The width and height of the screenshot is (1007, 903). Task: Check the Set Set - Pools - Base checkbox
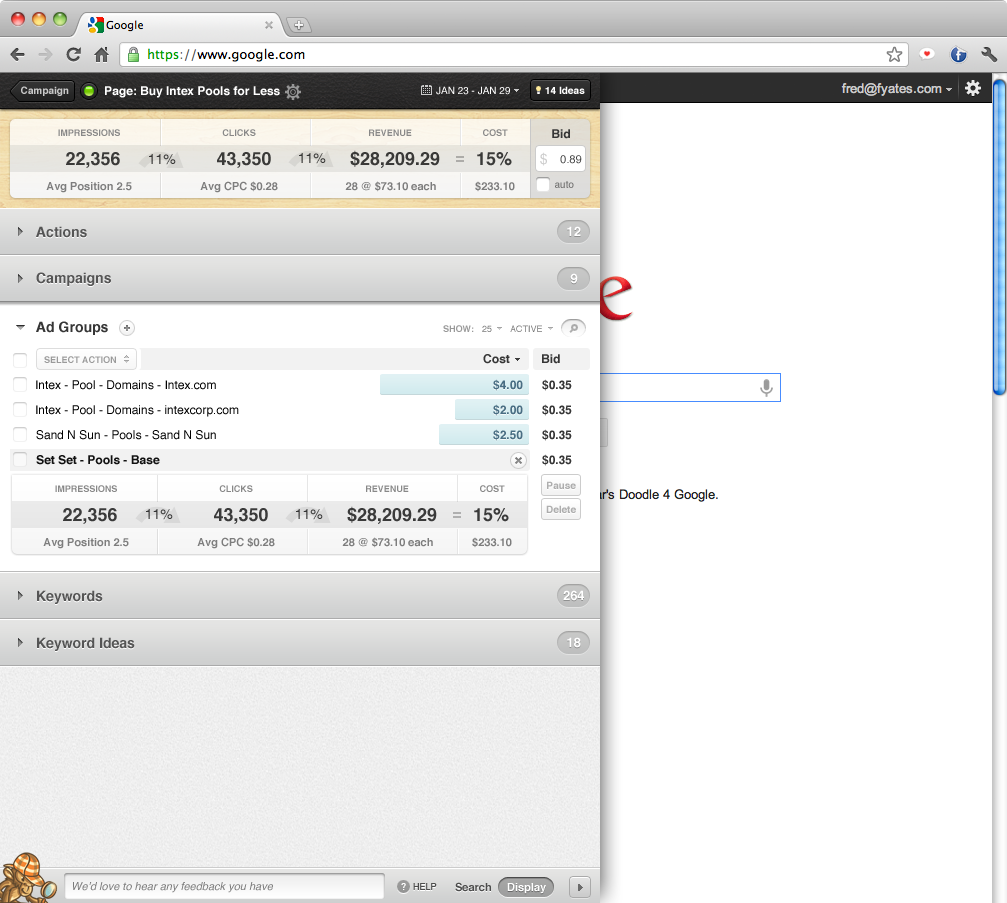coord(20,460)
